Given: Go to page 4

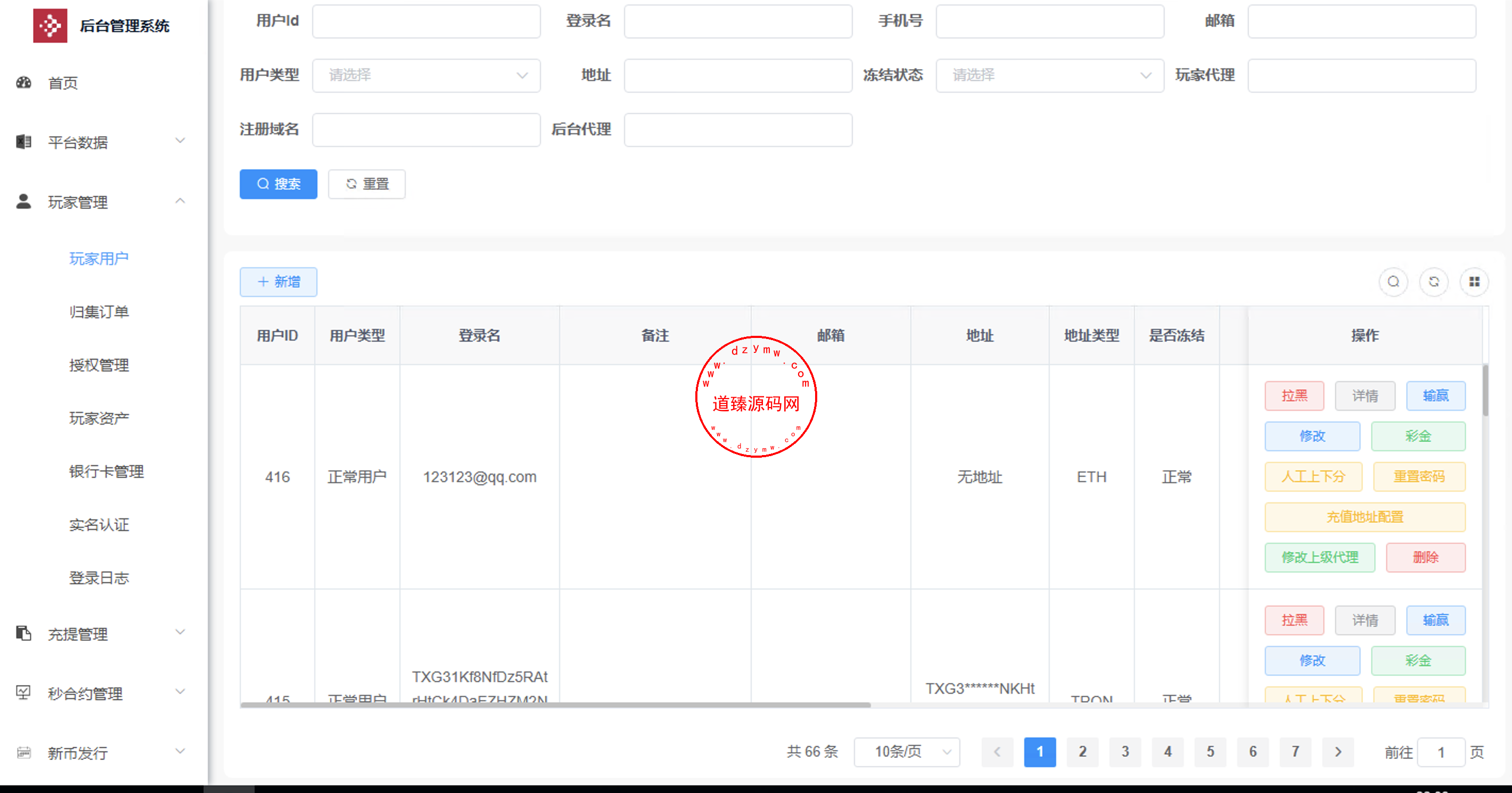Looking at the screenshot, I should [1168, 752].
